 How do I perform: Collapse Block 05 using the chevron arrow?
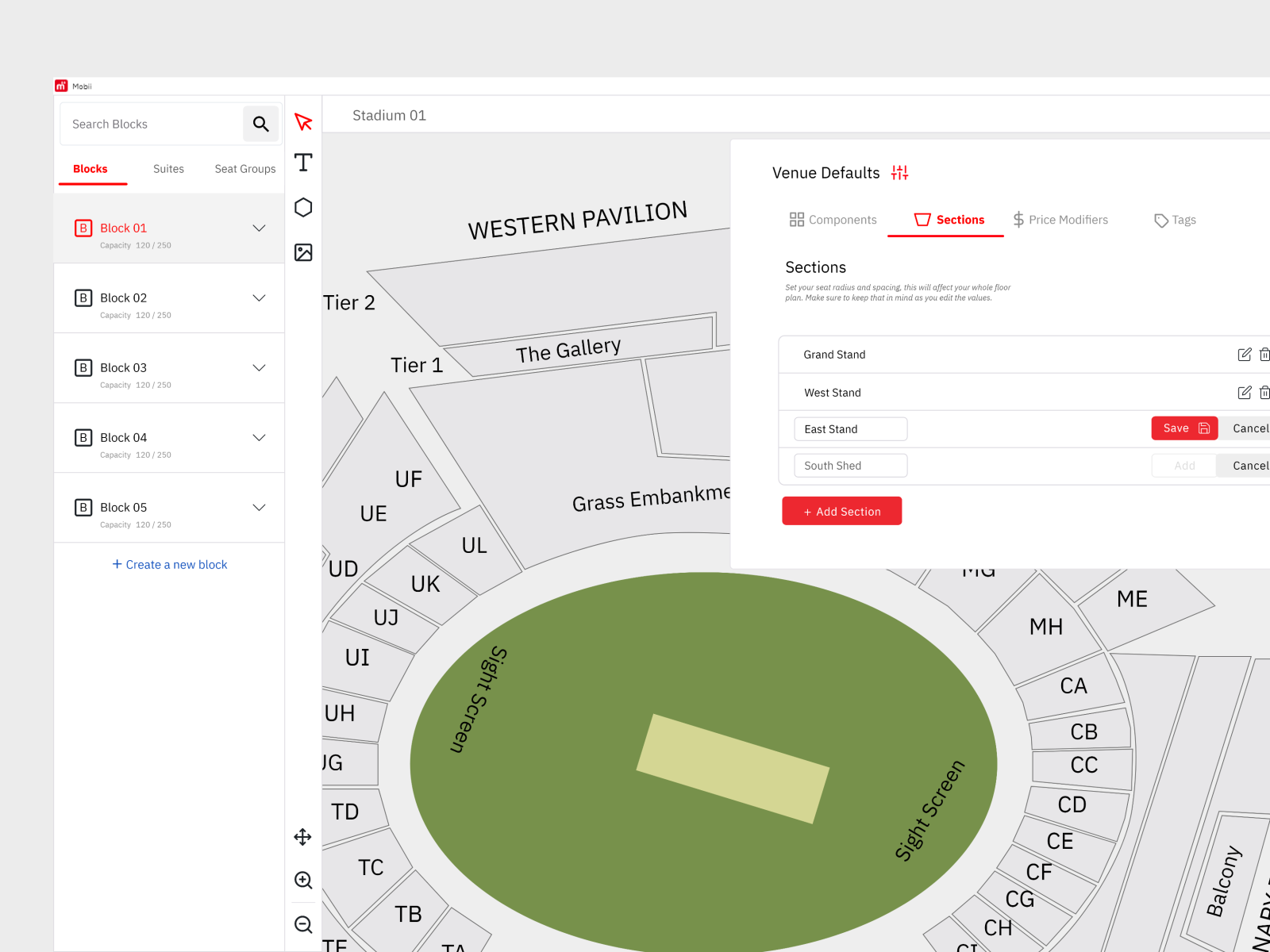point(259,507)
